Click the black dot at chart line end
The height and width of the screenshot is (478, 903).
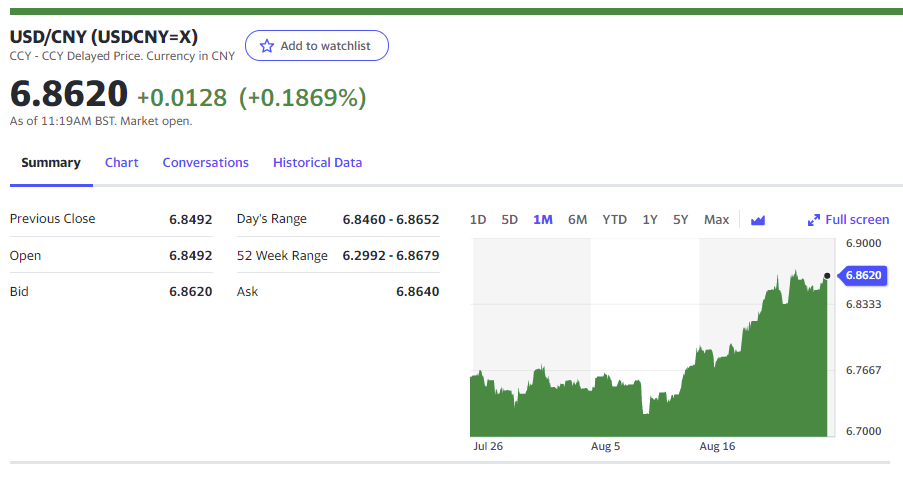coord(827,275)
